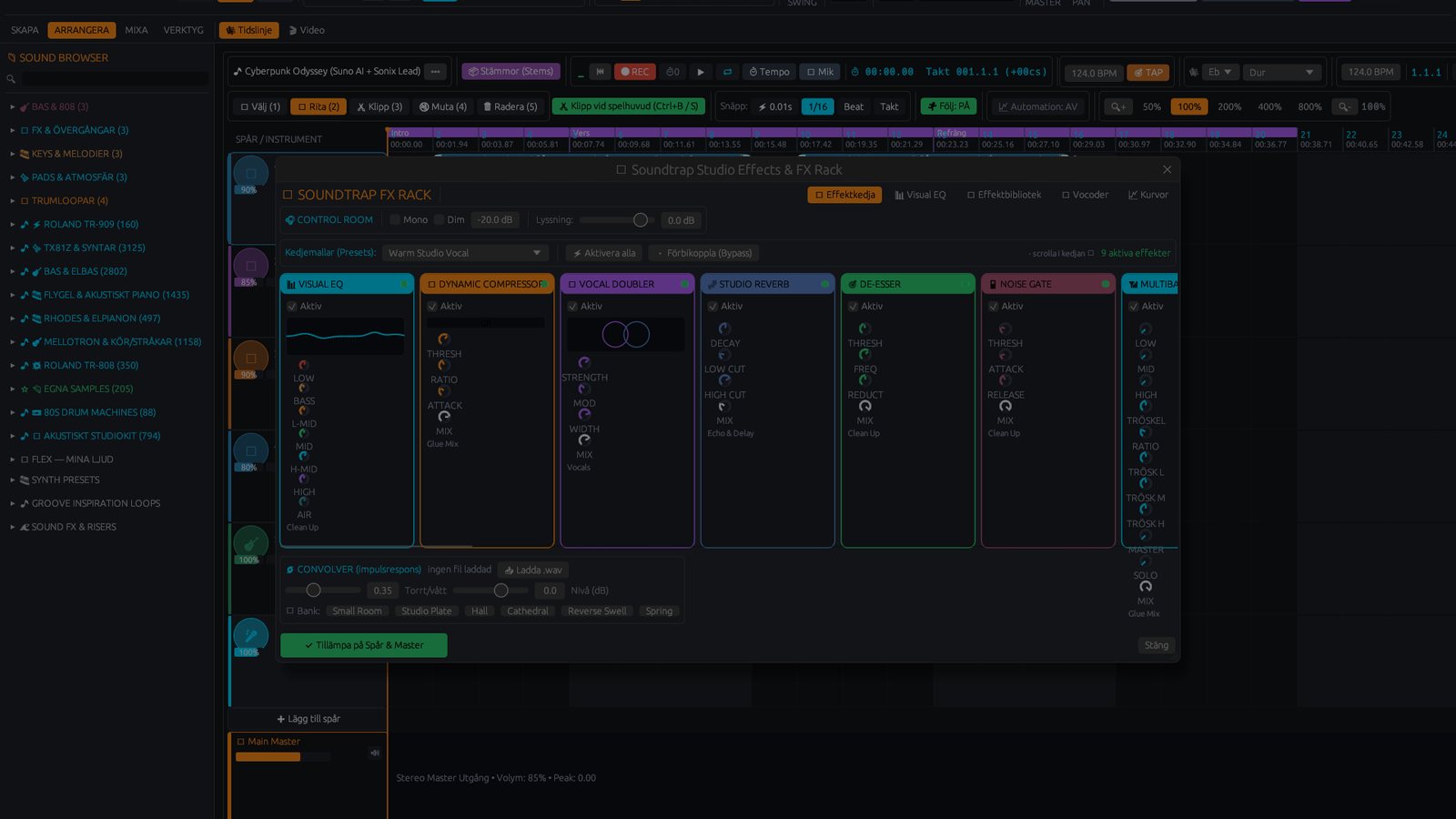Click the skip-to-start transport icon
Image resolution: width=1456 pixels, height=819 pixels.
pos(600,72)
